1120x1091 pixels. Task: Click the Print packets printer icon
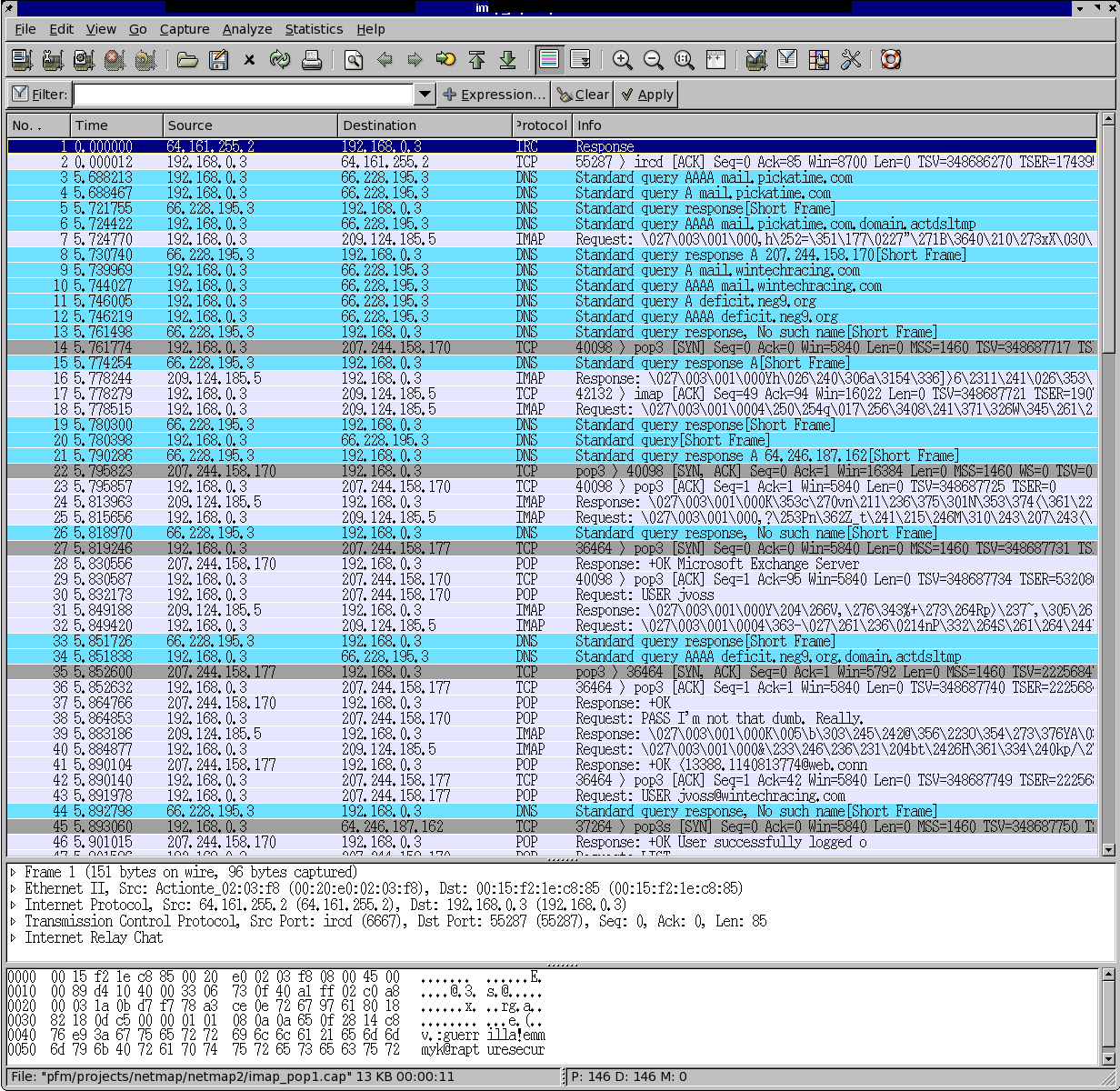312,60
